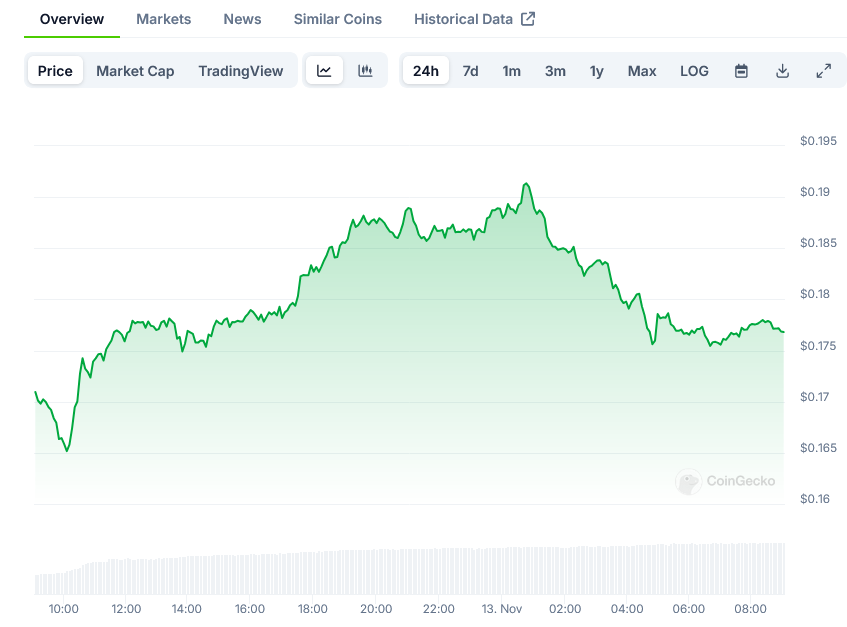Download chart data icon
Screen dimensions: 847x627
point(782,71)
